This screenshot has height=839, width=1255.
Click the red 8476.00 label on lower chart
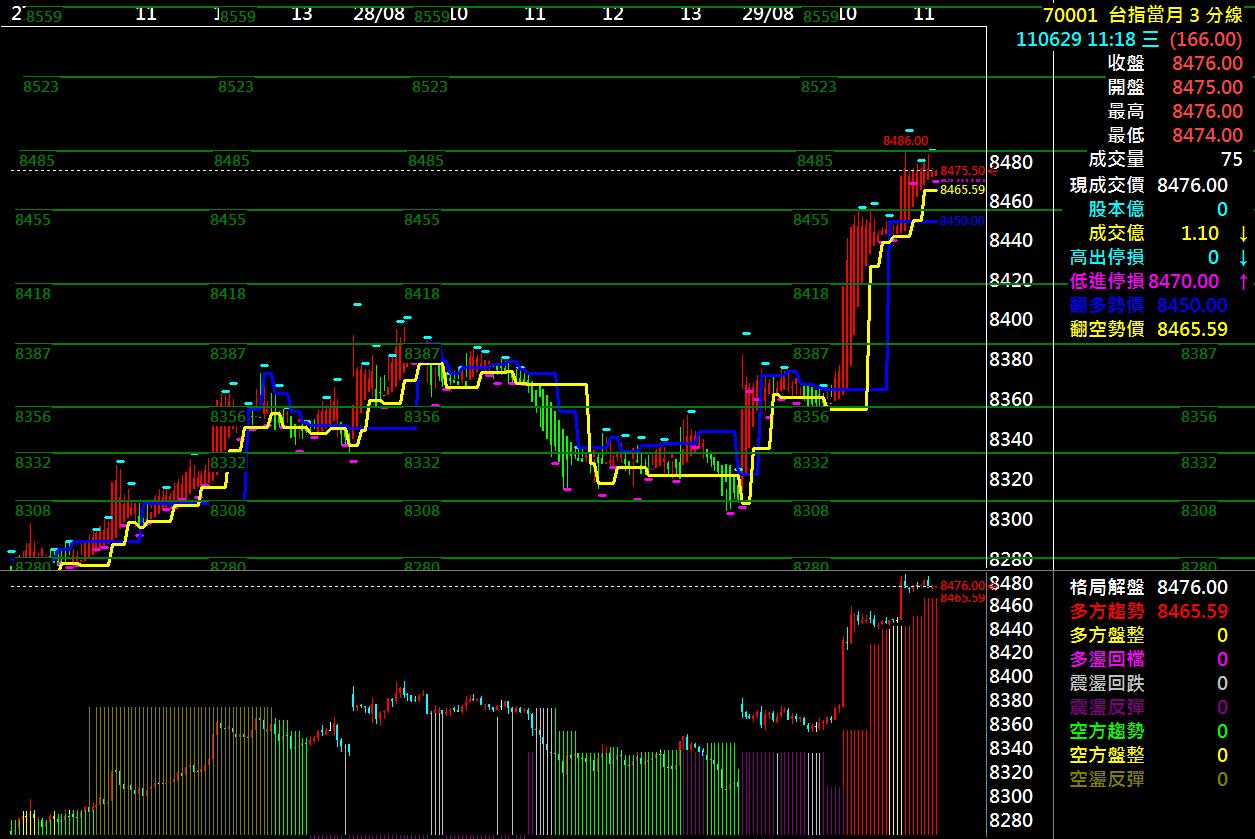click(x=961, y=586)
